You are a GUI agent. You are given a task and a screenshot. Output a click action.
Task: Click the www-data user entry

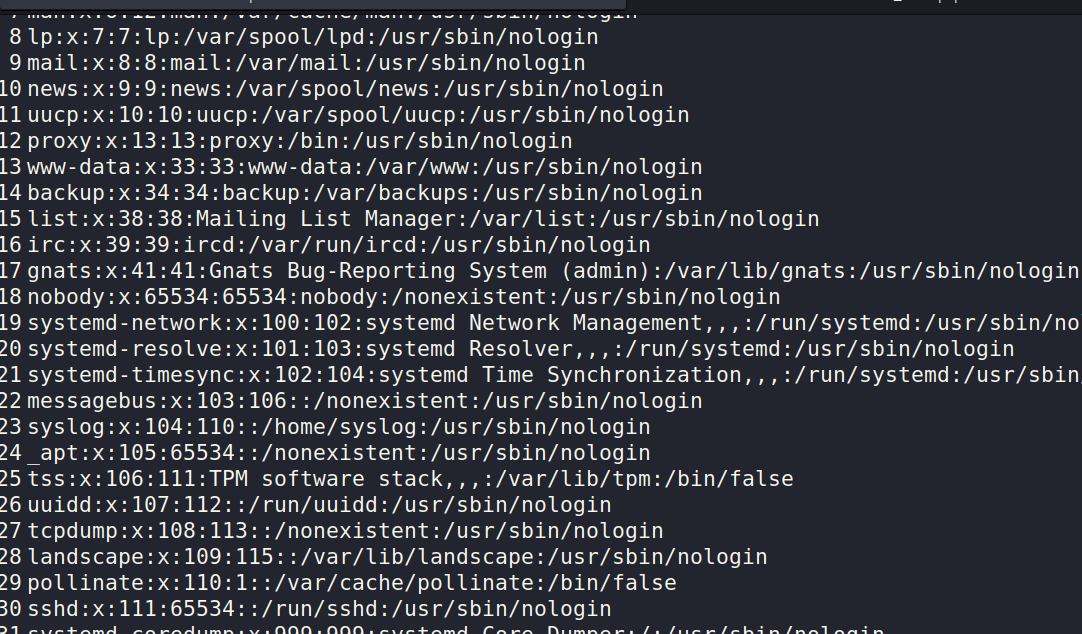[365, 167]
